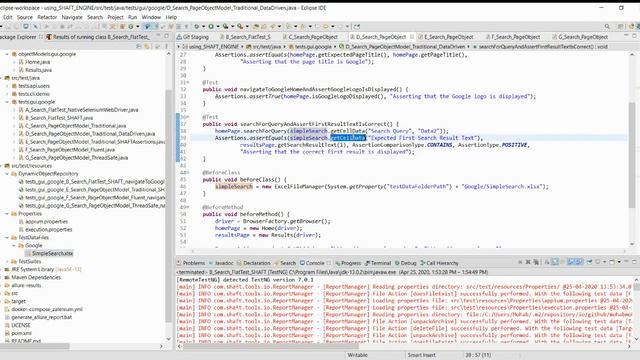Switch to the Git Staging tab
The image size is (640, 360).
pos(192,37)
